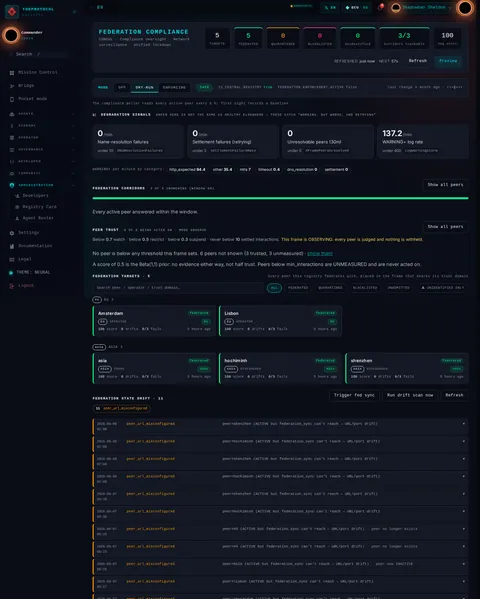The image size is (480, 599).
Task: Expand the GOVERNANCE sidebar section
Action: tap(42, 149)
